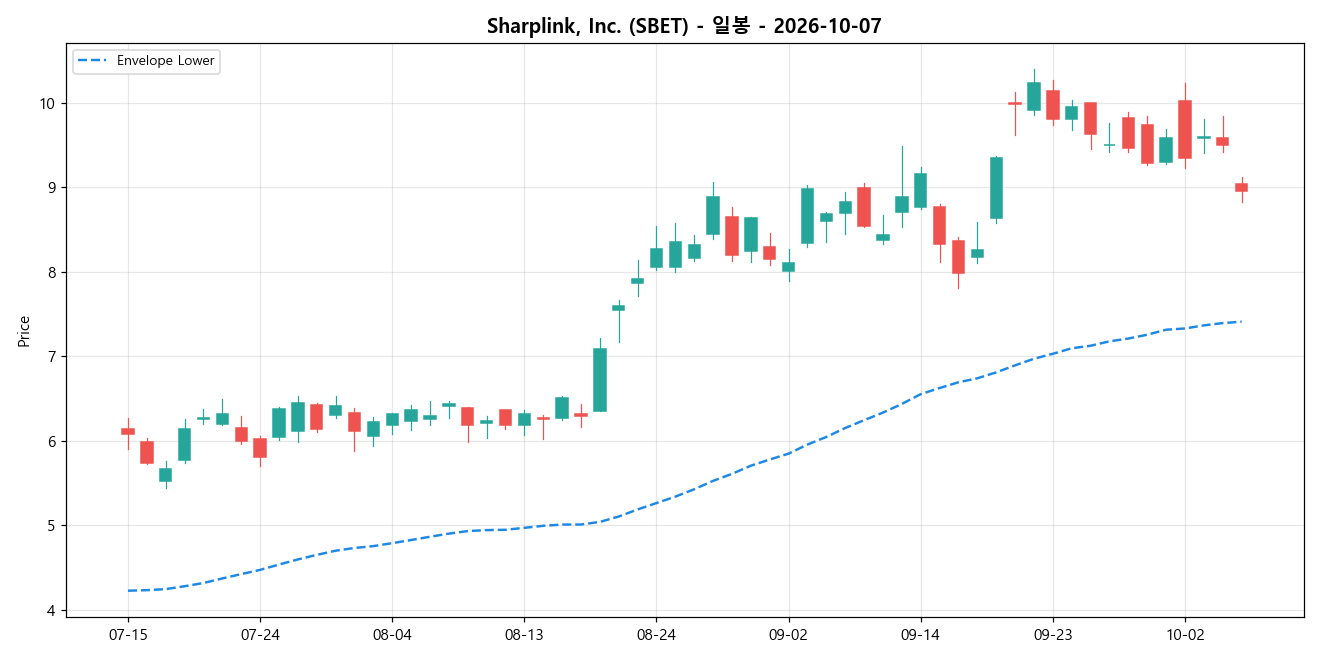Click the last red candlestick near 9
Viewport: 1320px width, 660px height.
pos(1241,187)
